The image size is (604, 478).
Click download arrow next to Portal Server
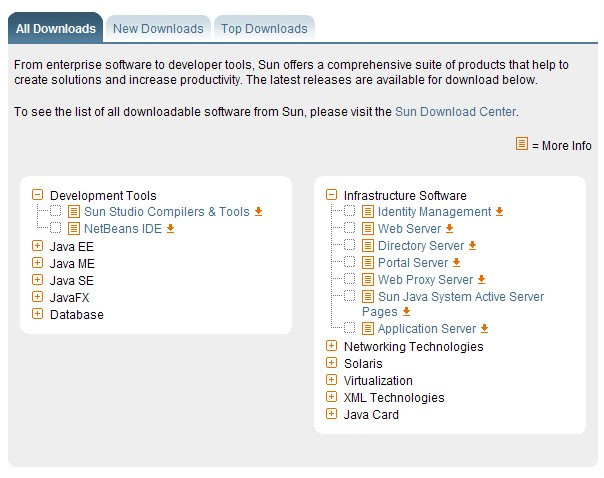point(456,262)
